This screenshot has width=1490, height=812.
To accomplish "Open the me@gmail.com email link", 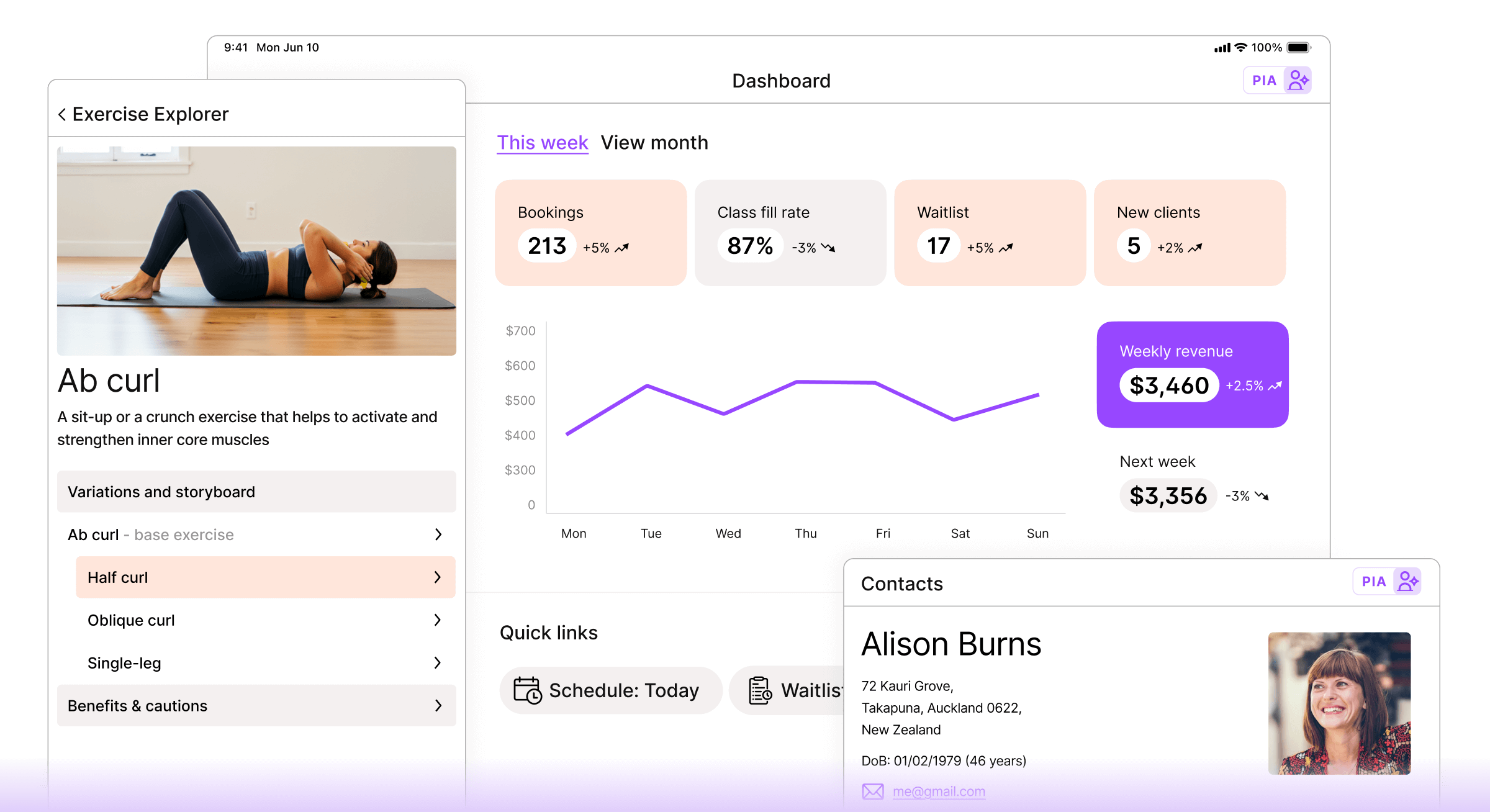I will click(x=939, y=792).
